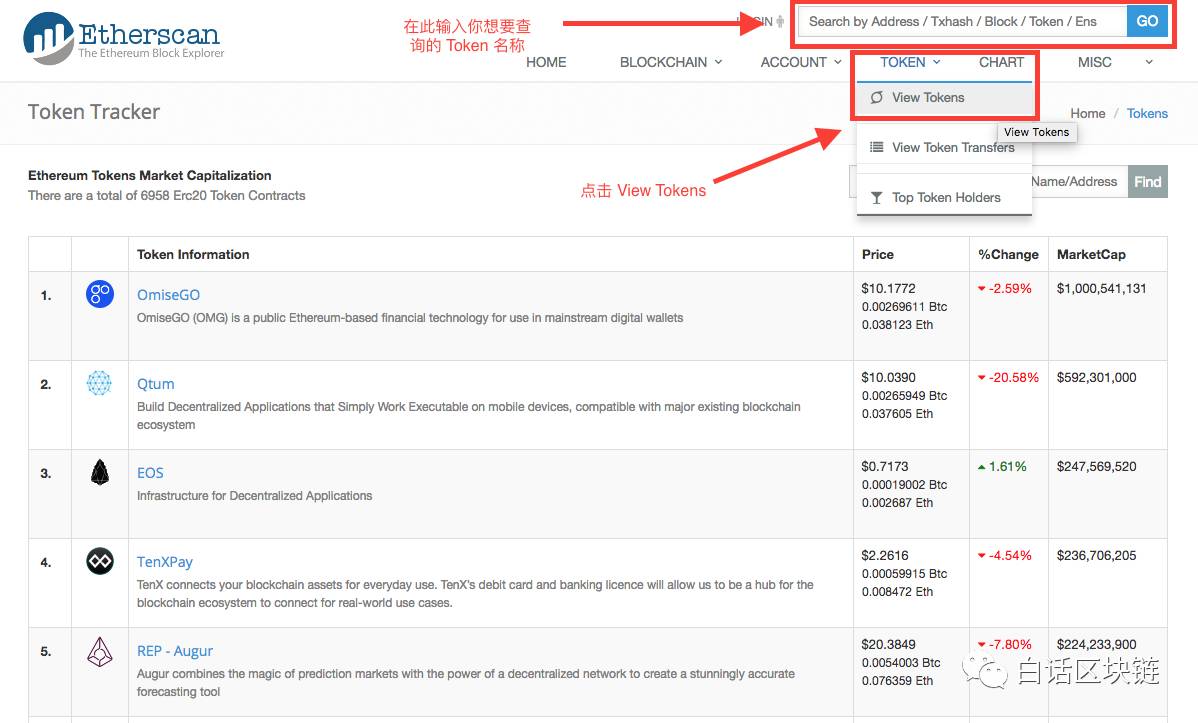Click the Token Tracker page heading
This screenshot has width=1198, height=723.
point(94,112)
